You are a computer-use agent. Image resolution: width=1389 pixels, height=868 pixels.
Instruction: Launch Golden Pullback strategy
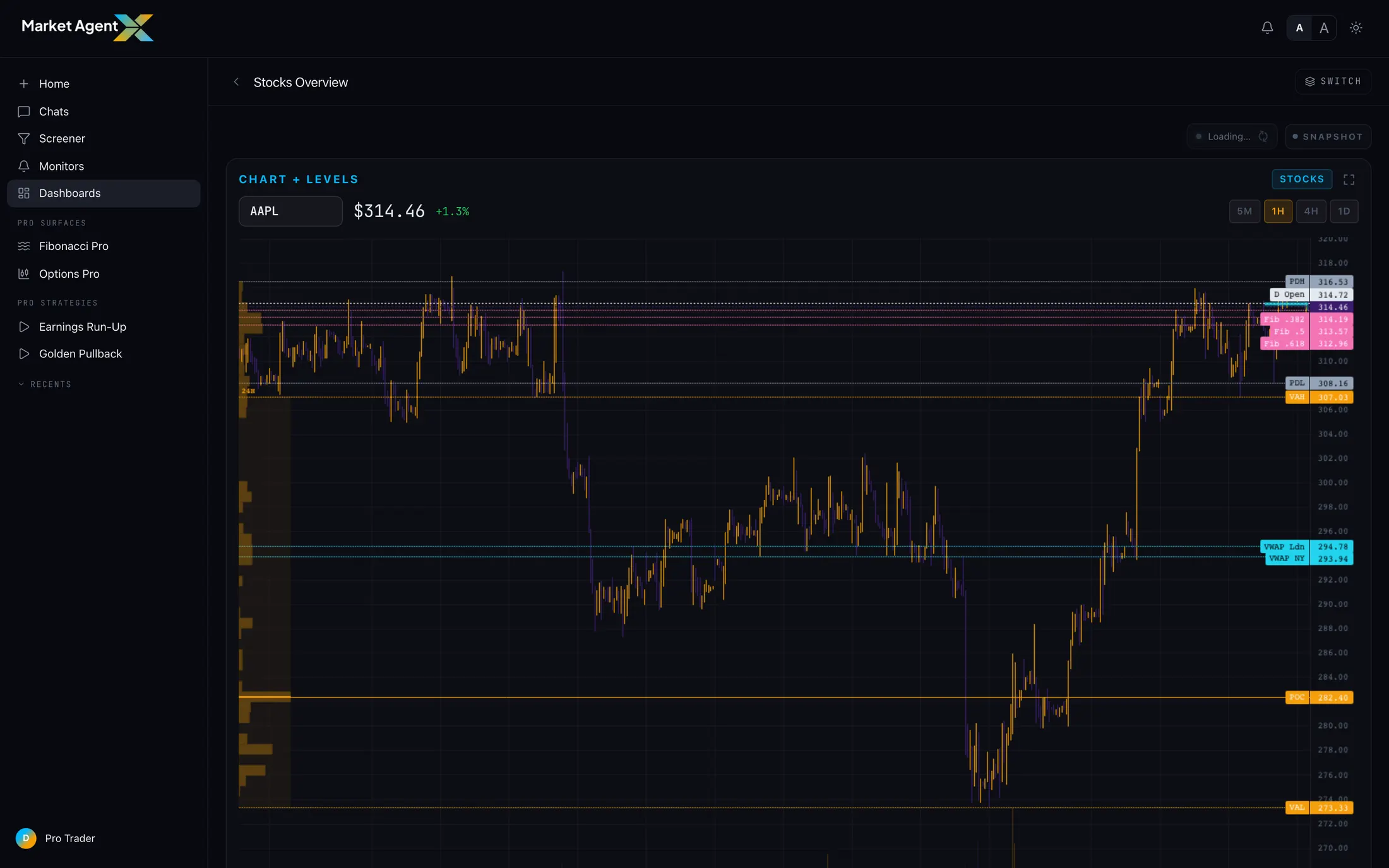click(104, 354)
